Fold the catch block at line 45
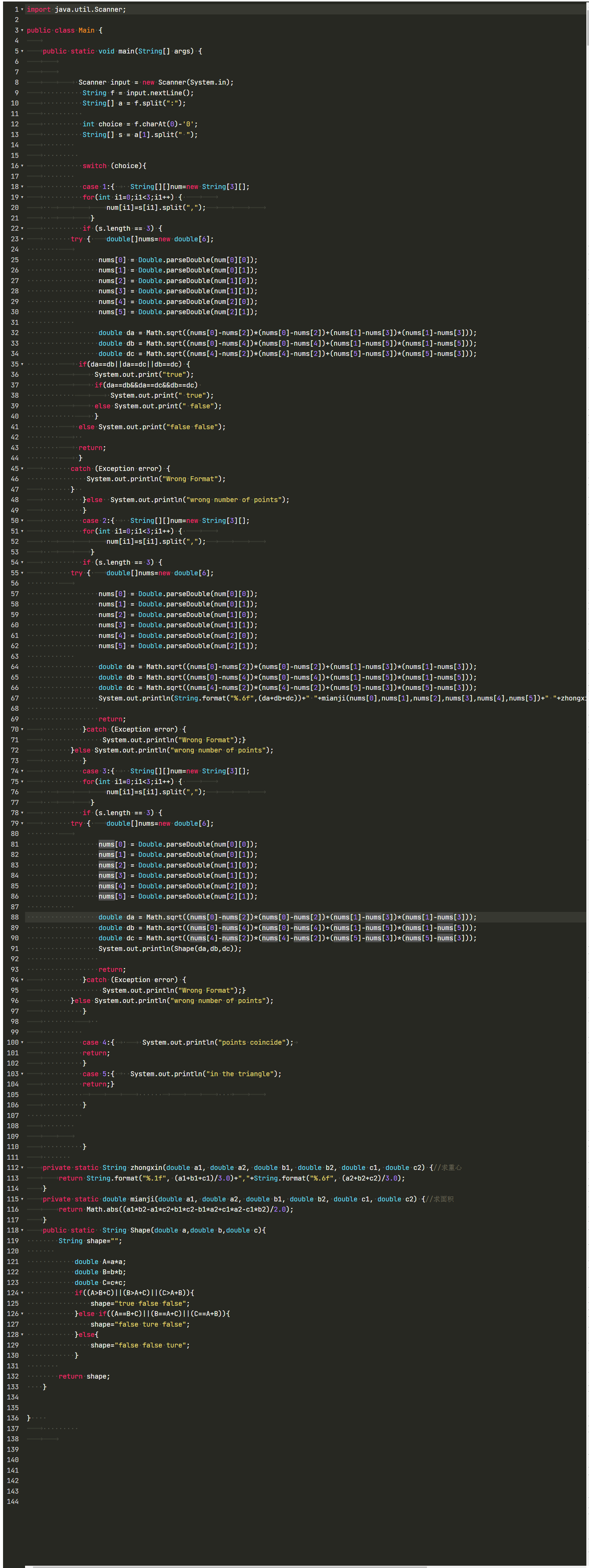This screenshot has width=589, height=1568. click(22, 469)
